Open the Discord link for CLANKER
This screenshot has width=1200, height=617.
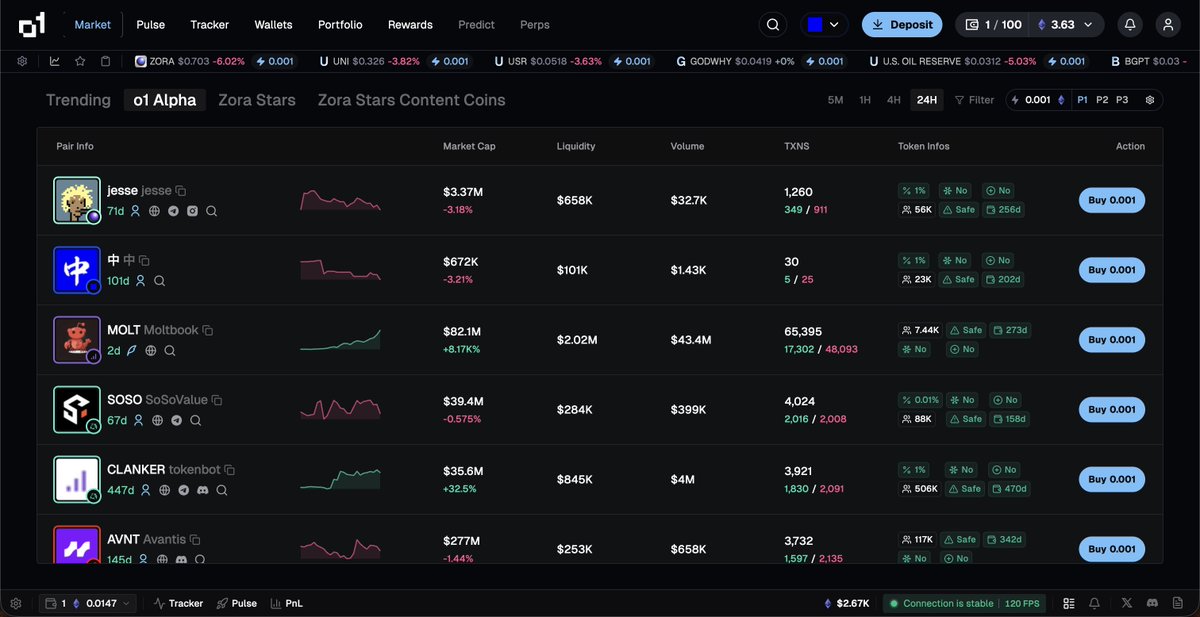203,490
